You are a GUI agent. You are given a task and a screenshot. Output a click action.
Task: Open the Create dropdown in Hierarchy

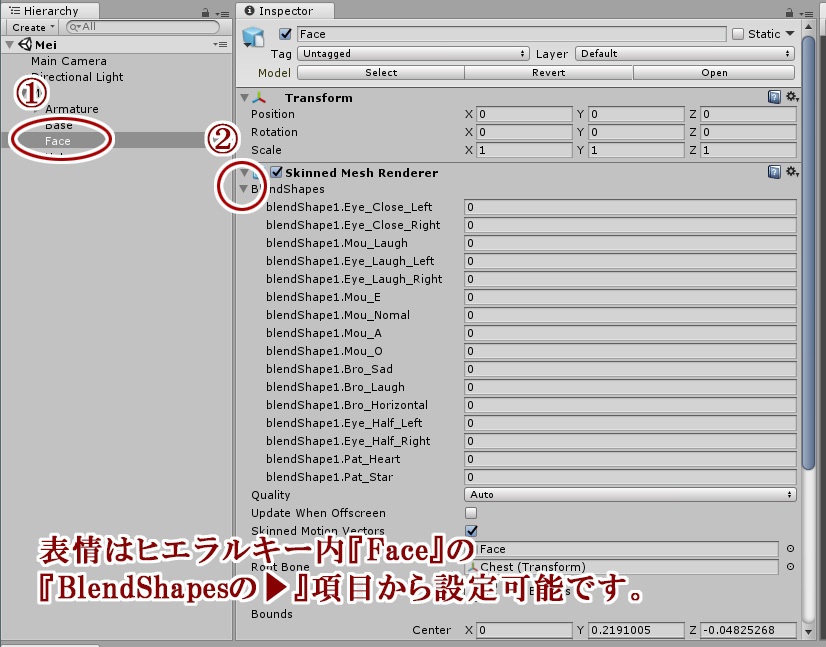[33, 27]
